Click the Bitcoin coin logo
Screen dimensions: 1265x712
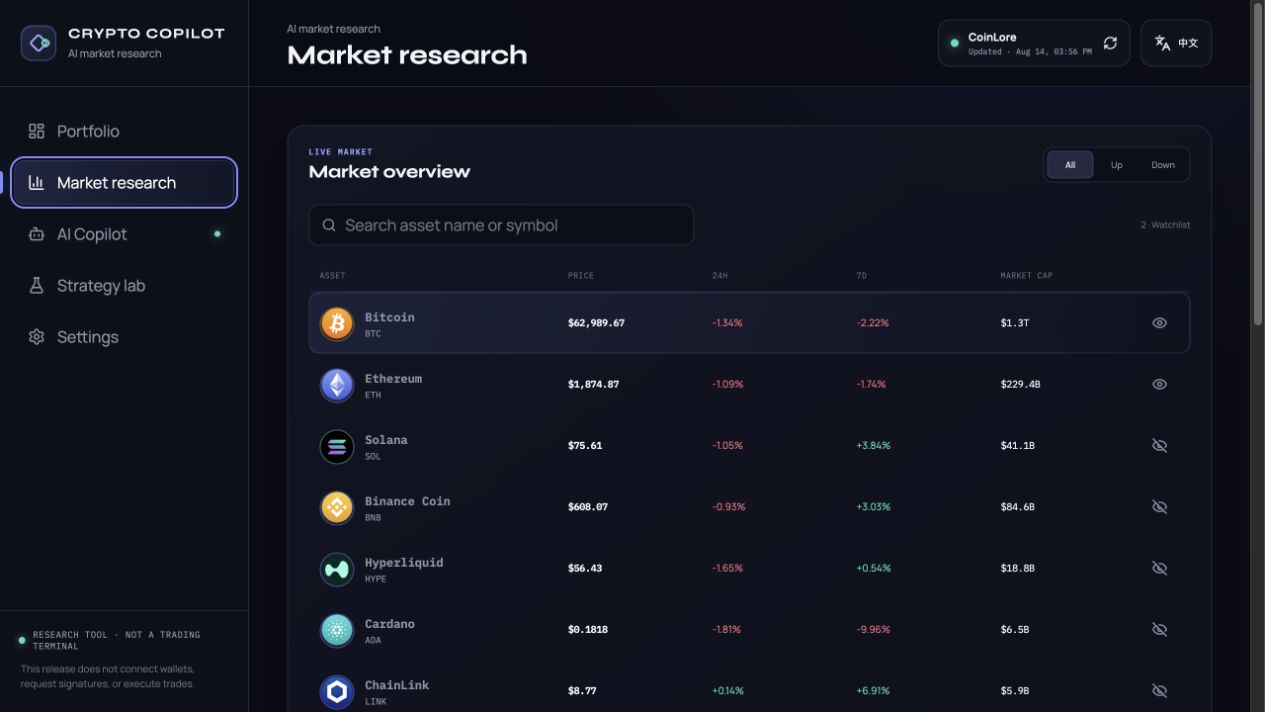(x=337, y=323)
